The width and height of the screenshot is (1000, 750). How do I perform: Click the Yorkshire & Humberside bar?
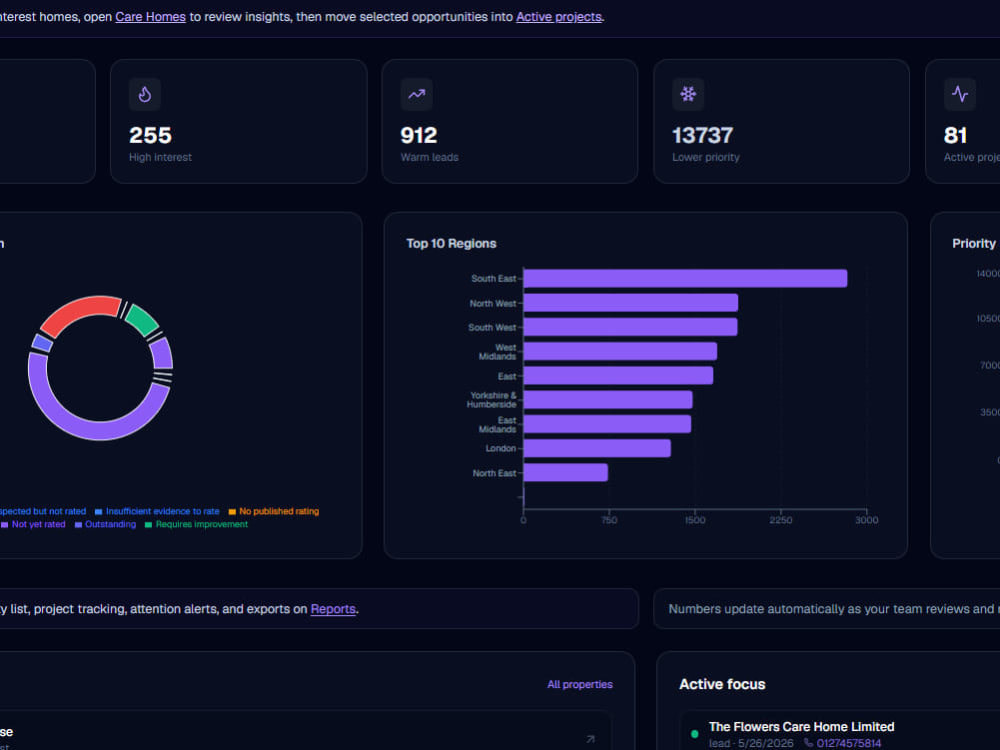click(608, 399)
